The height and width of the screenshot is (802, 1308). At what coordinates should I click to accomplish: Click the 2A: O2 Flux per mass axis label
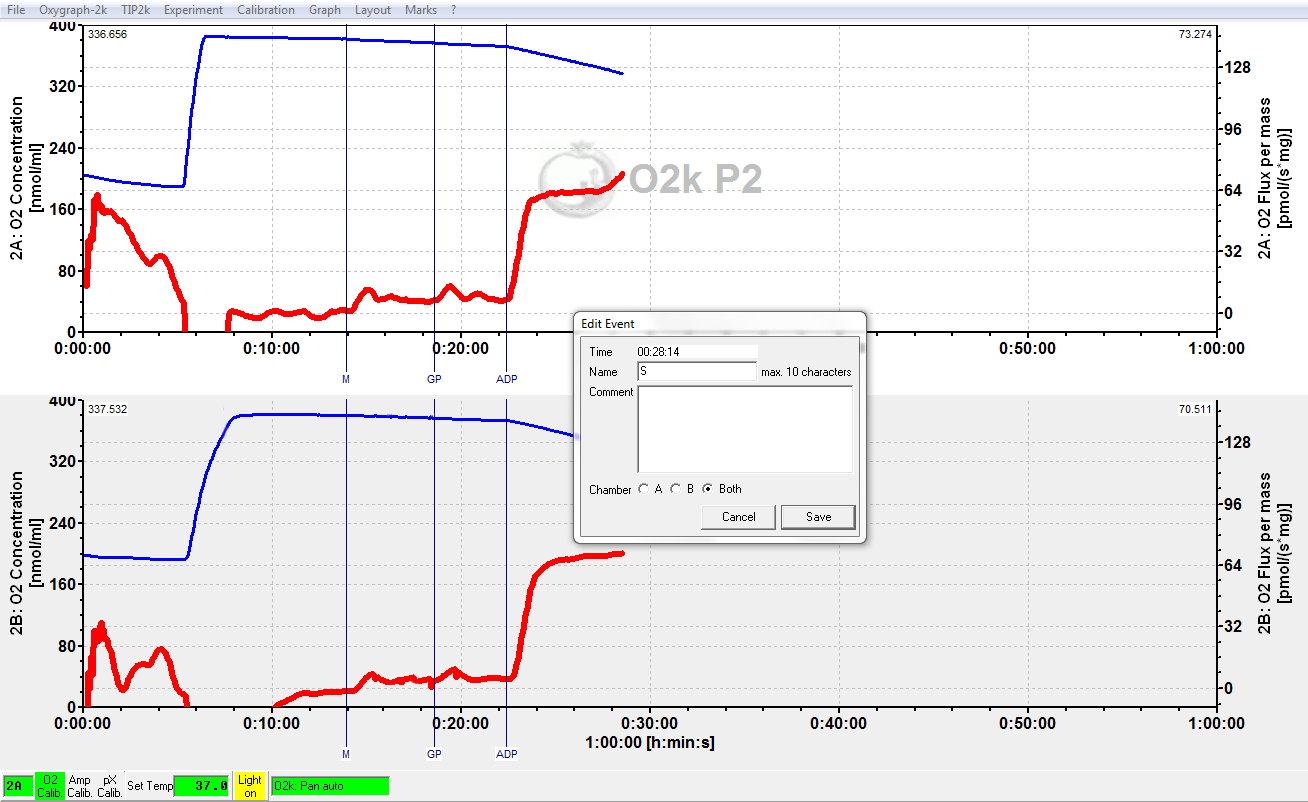[x=1274, y=179]
